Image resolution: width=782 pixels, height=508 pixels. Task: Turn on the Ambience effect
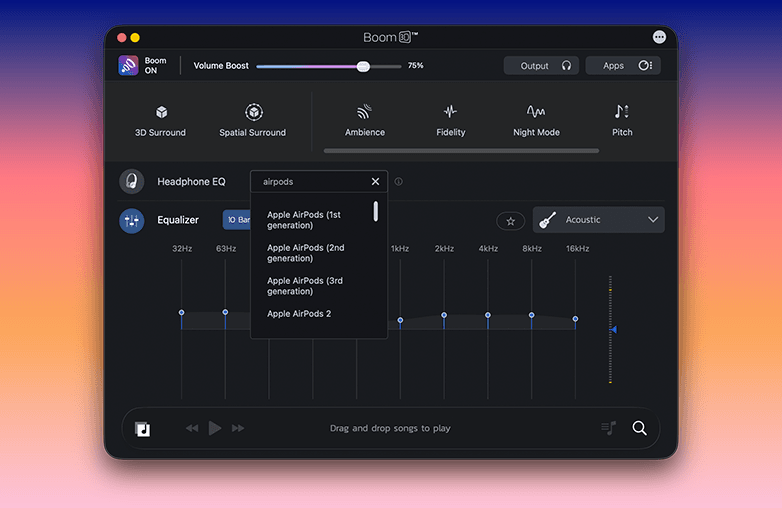(365, 121)
